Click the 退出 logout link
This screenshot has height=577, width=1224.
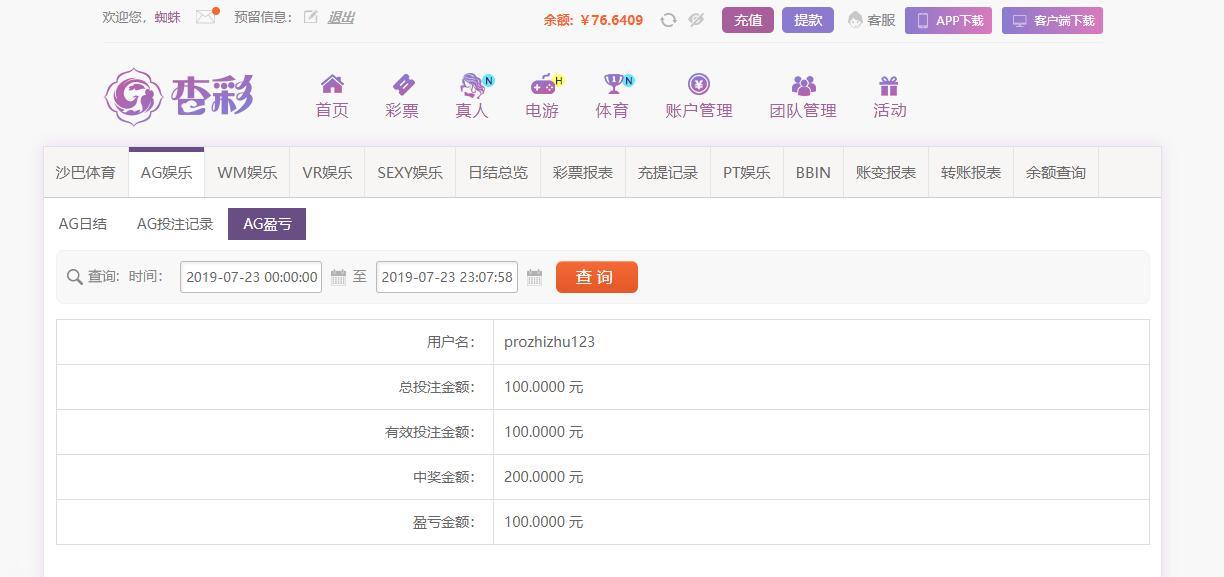(341, 17)
